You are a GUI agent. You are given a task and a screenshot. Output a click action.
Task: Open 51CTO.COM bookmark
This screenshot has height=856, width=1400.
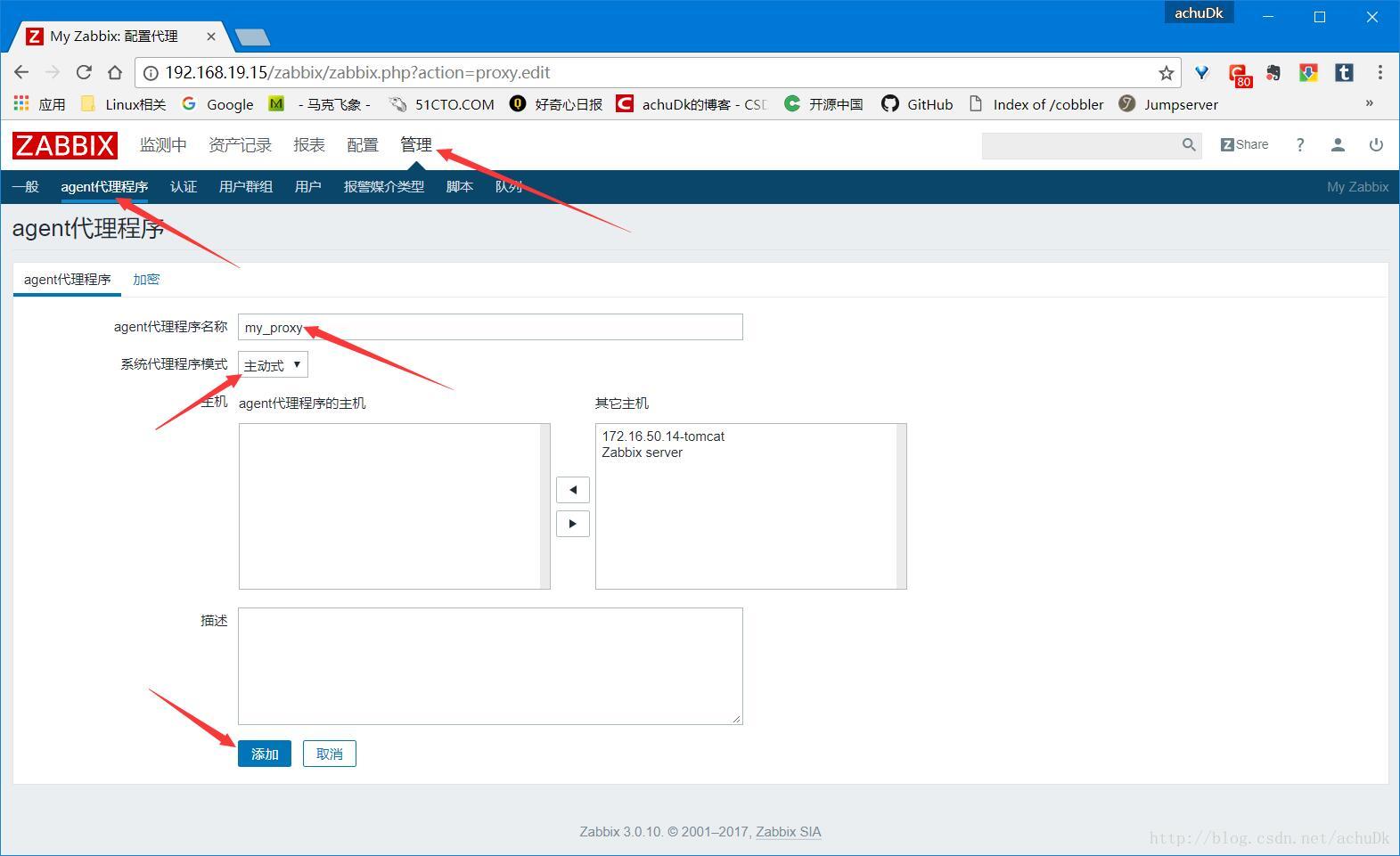click(x=442, y=104)
